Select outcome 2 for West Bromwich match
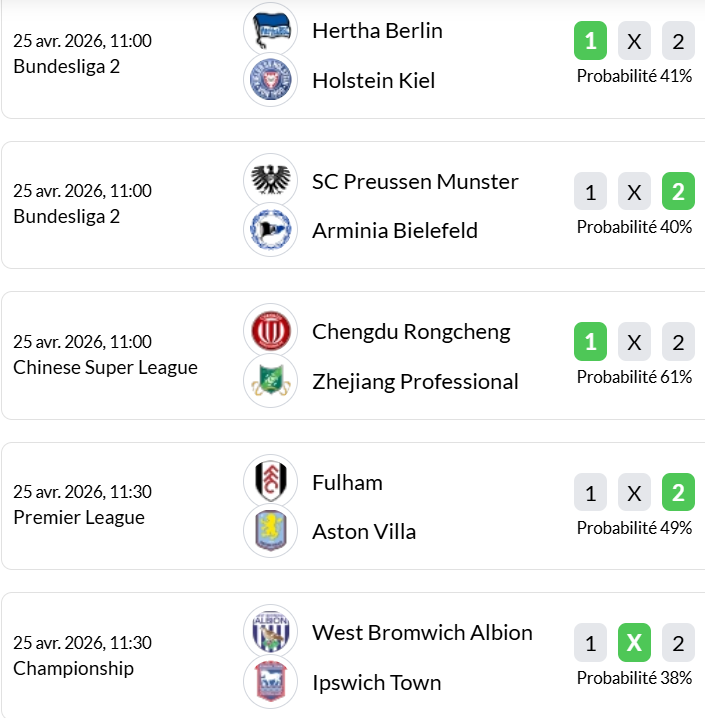Viewport: 705px width, 718px height. coord(678,643)
